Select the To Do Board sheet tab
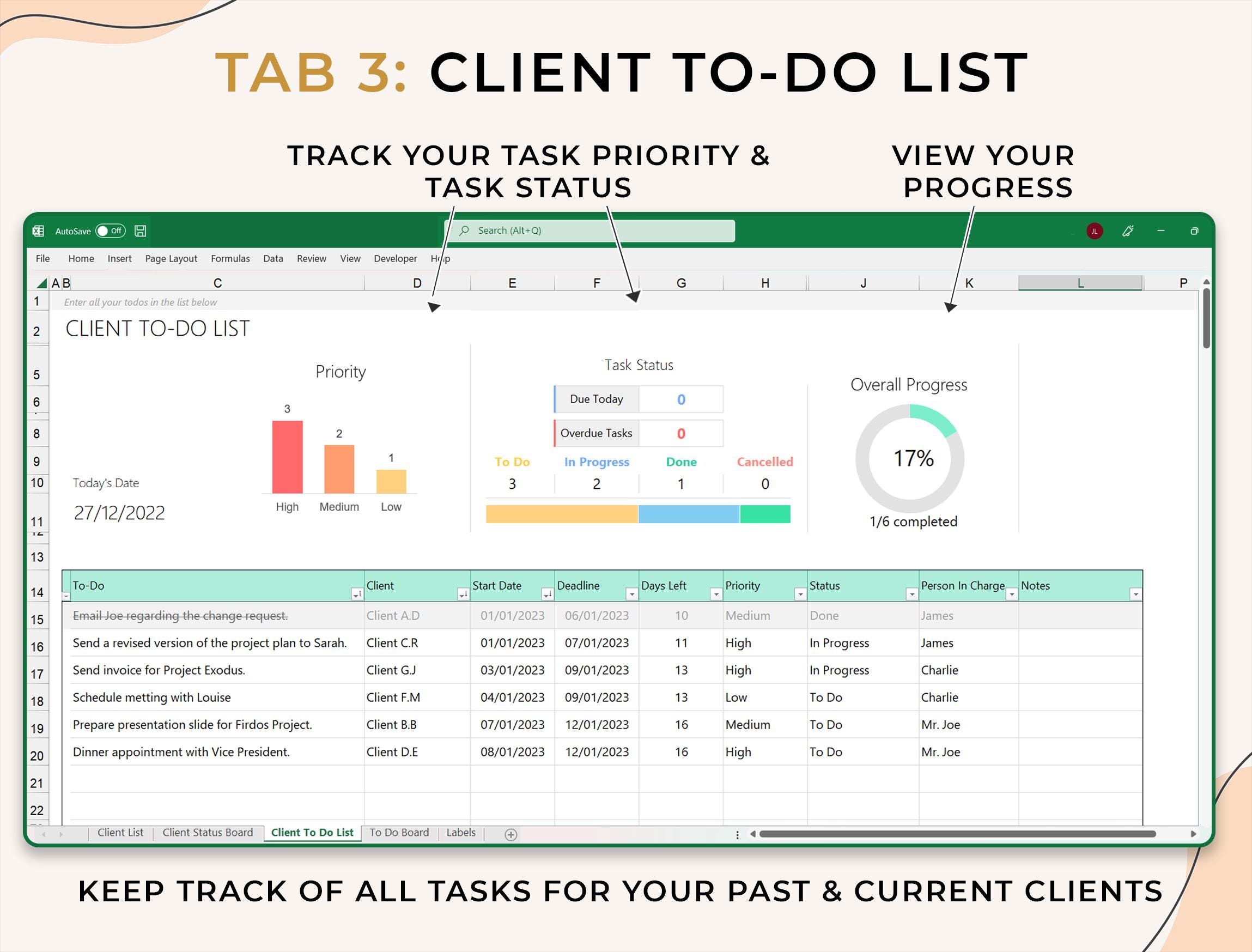The image size is (1252, 952). click(399, 833)
